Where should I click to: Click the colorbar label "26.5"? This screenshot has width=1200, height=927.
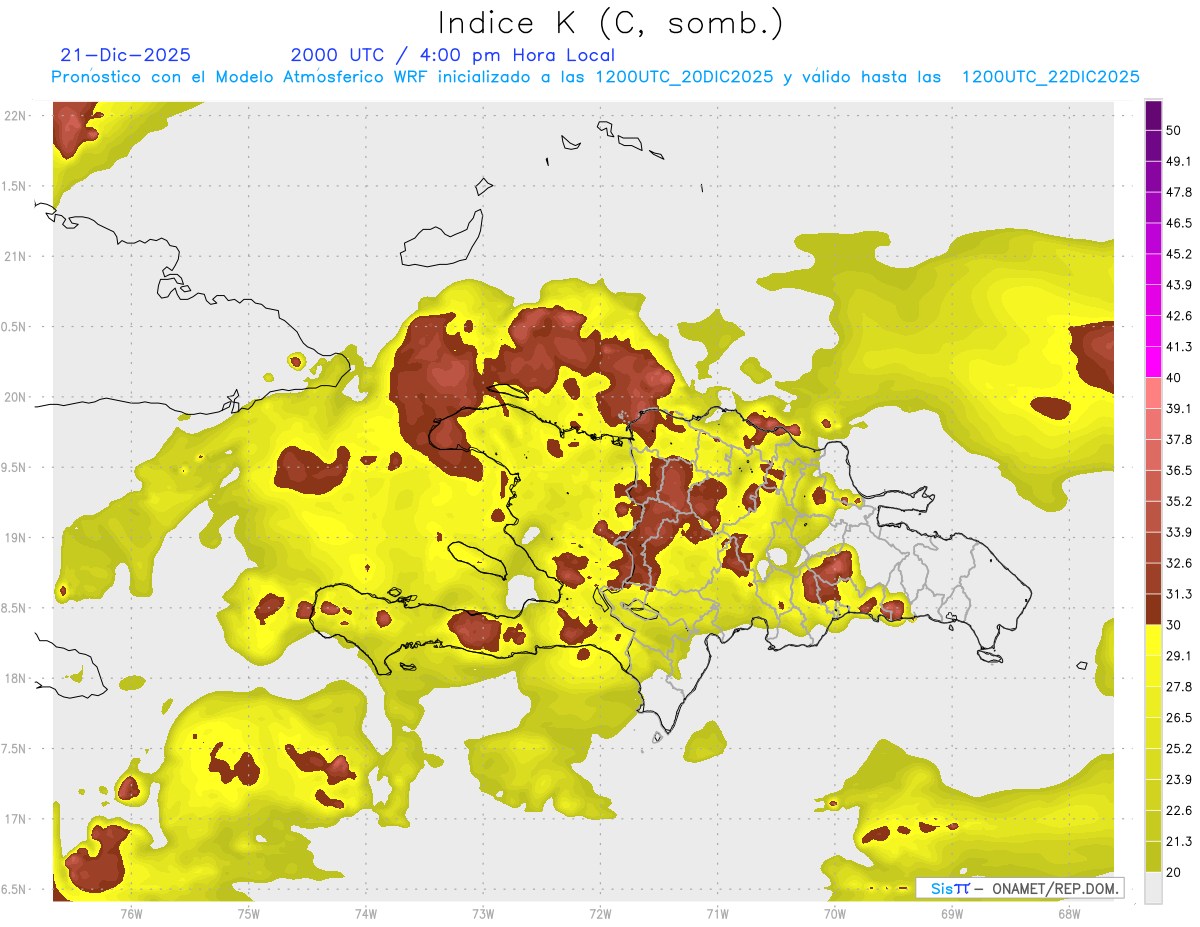click(1179, 717)
